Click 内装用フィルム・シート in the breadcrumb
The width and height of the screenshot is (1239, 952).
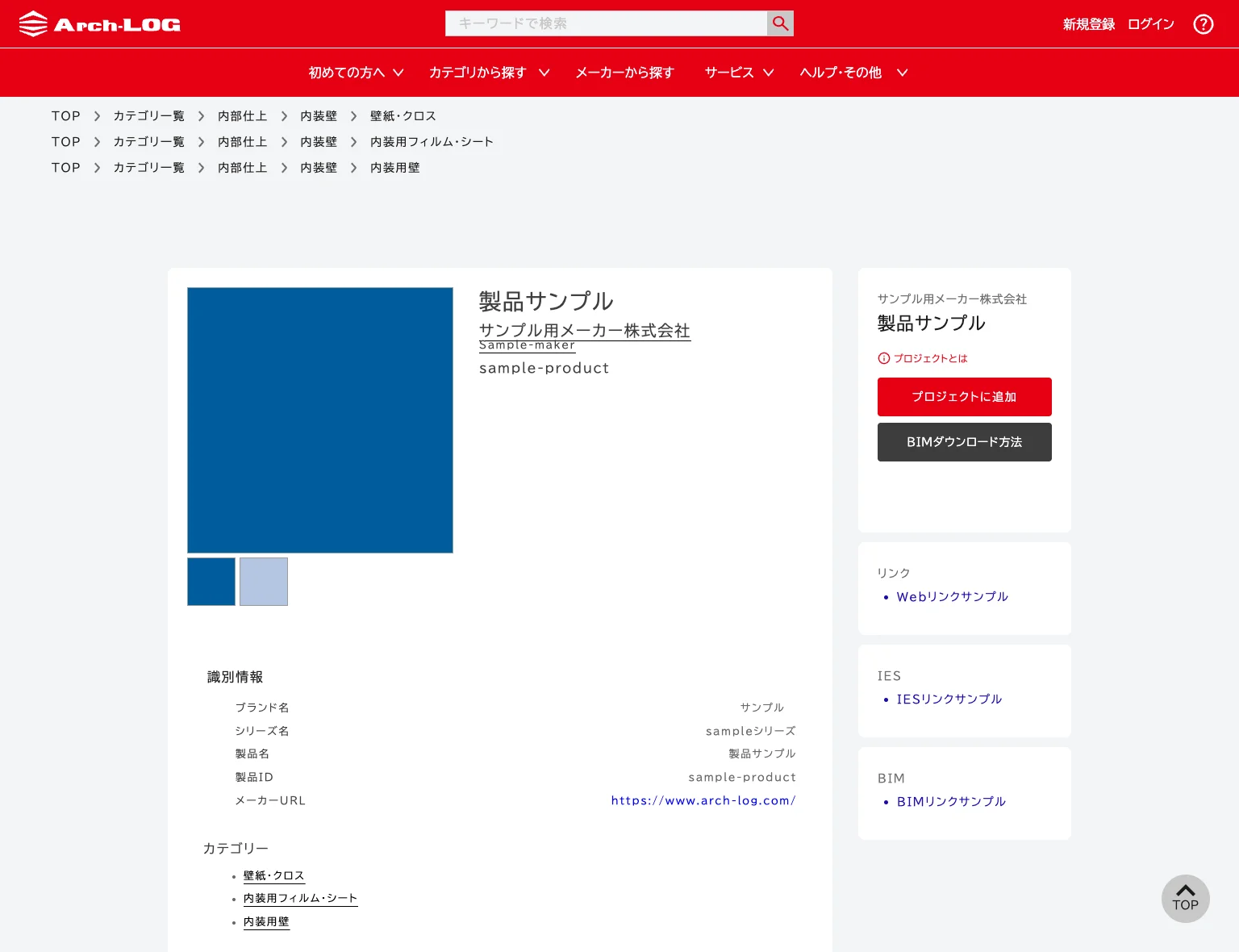pyautogui.click(x=432, y=142)
